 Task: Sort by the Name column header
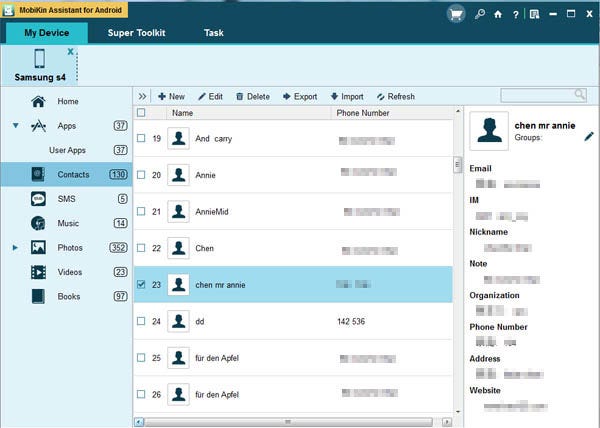(x=249, y=113)
